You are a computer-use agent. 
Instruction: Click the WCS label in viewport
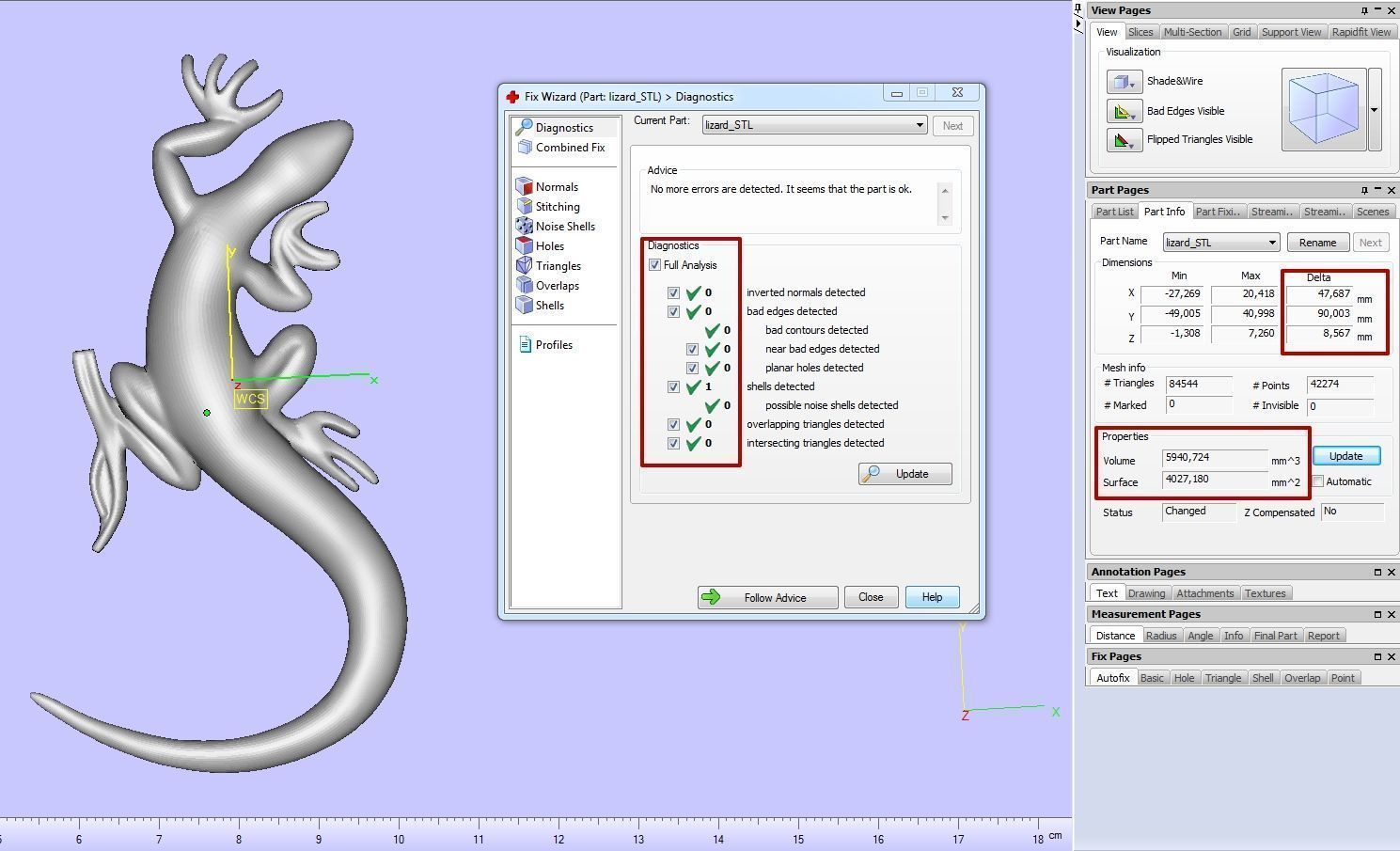pos(250,399)
